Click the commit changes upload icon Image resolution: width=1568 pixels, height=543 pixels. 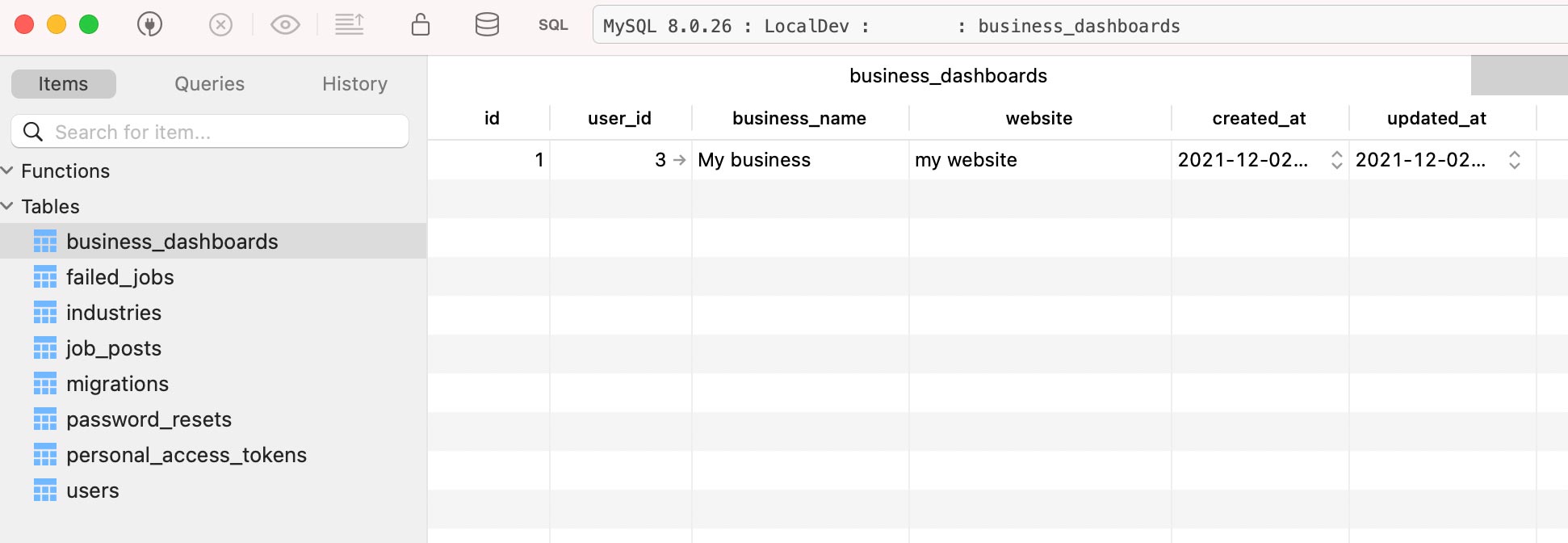click(350, 25)
